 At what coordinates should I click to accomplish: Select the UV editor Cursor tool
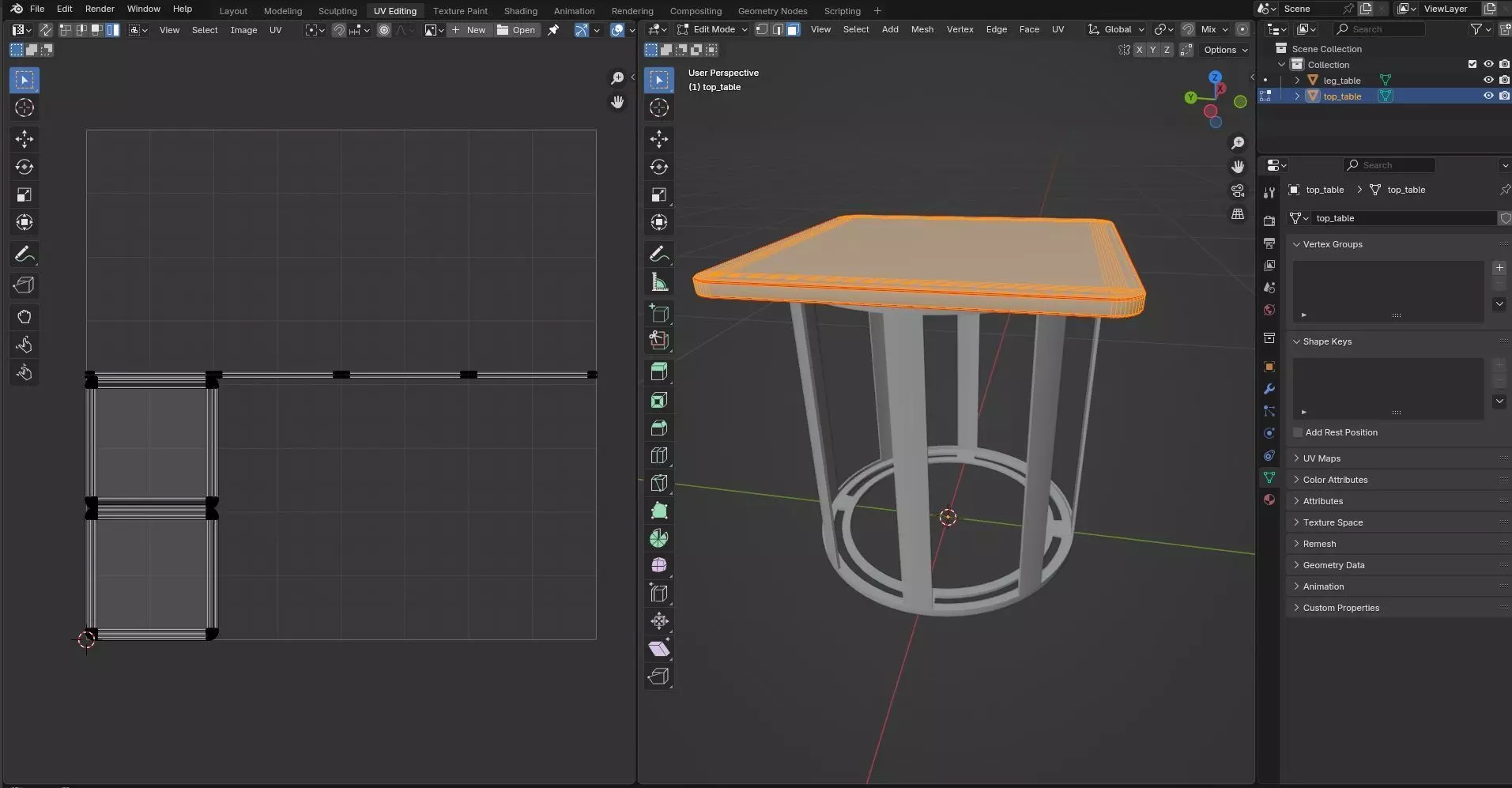tap(25, 107)
